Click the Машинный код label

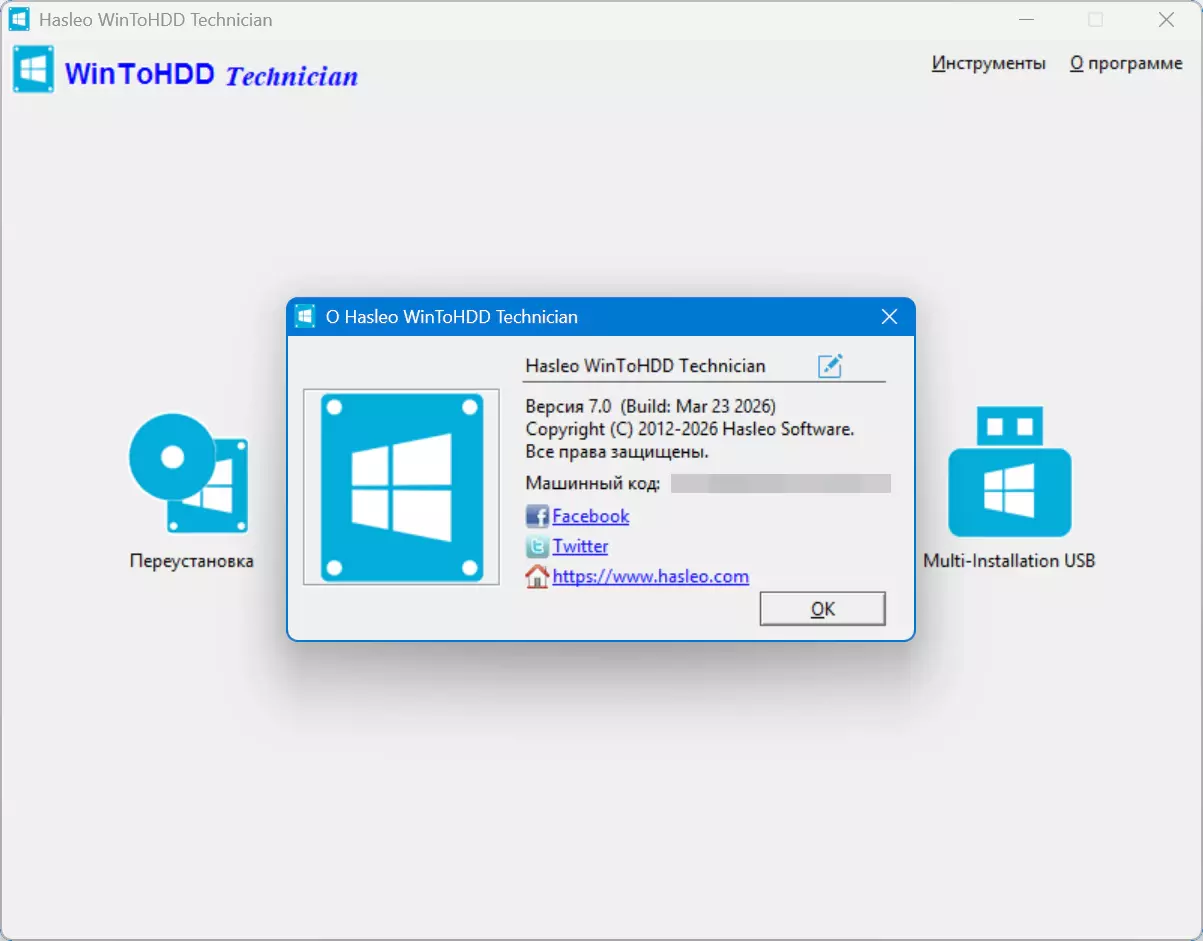point(592,484)
